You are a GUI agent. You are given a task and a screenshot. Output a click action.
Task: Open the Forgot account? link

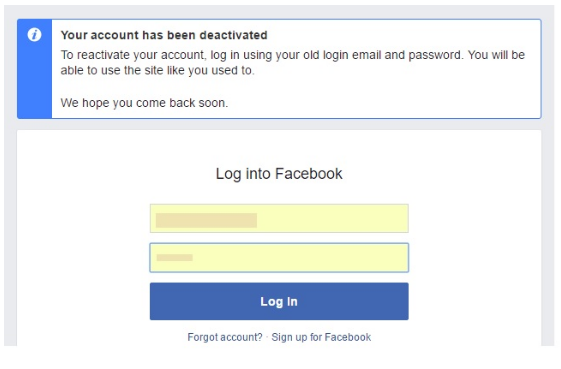tap(225, 337)
